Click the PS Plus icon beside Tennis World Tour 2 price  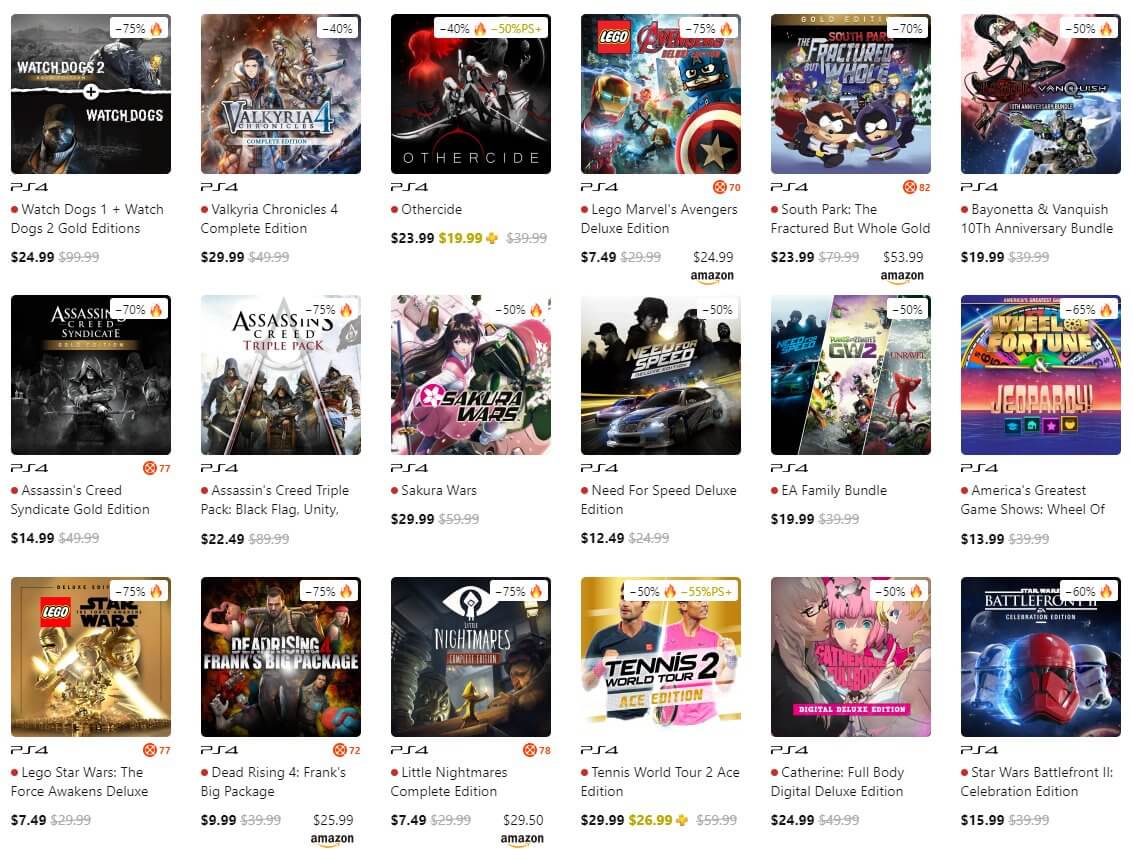pyautogui.click(x=682, y=820)
